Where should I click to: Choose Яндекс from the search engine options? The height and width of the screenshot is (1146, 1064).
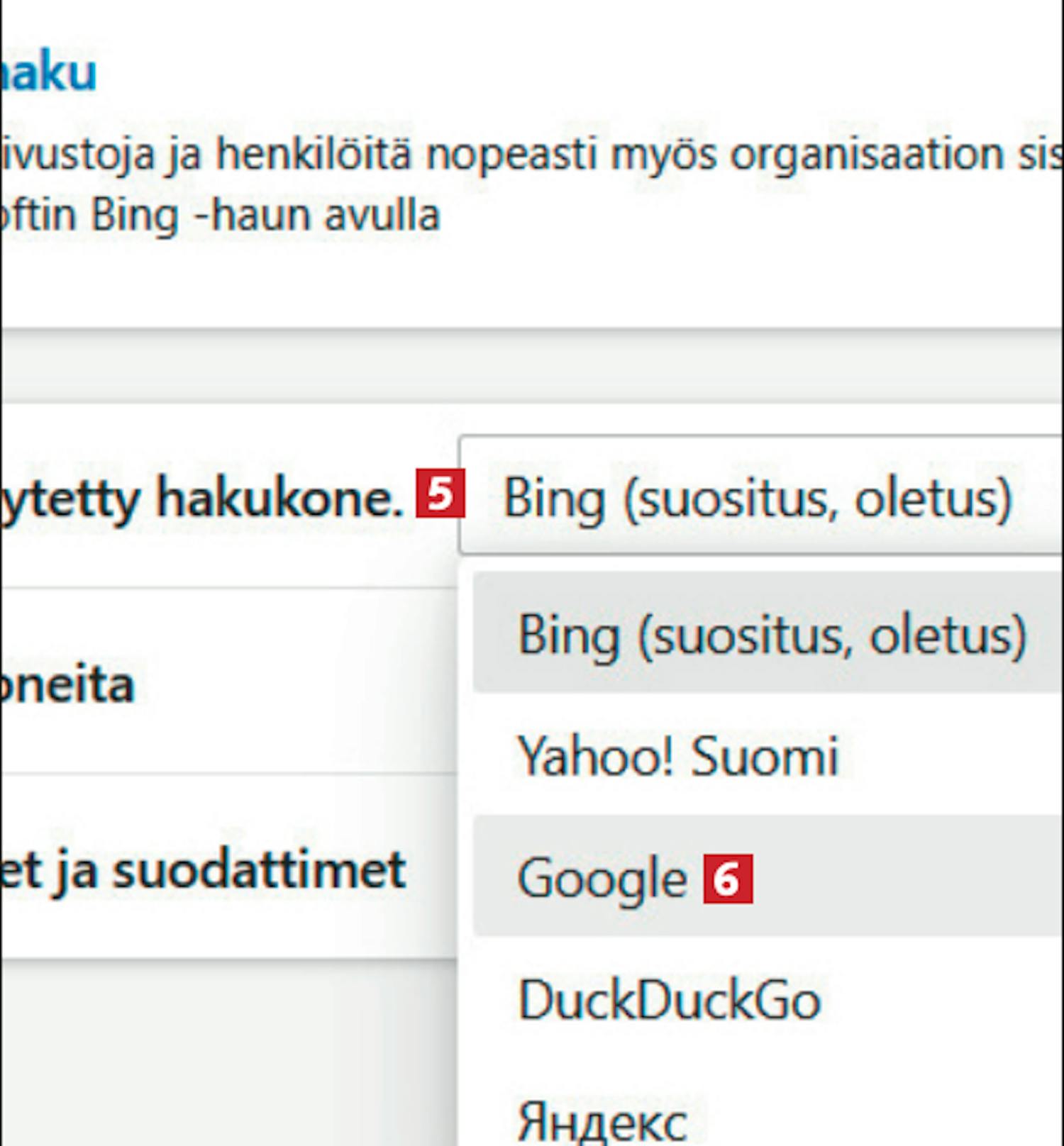(x=602, y=1120)
